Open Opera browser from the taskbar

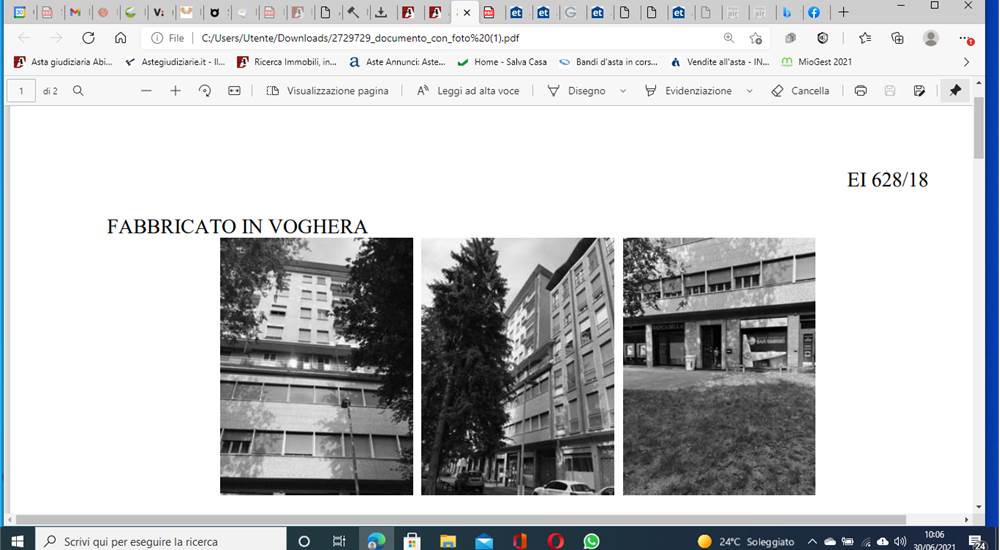pyautogui.click(x=555, y=541)
